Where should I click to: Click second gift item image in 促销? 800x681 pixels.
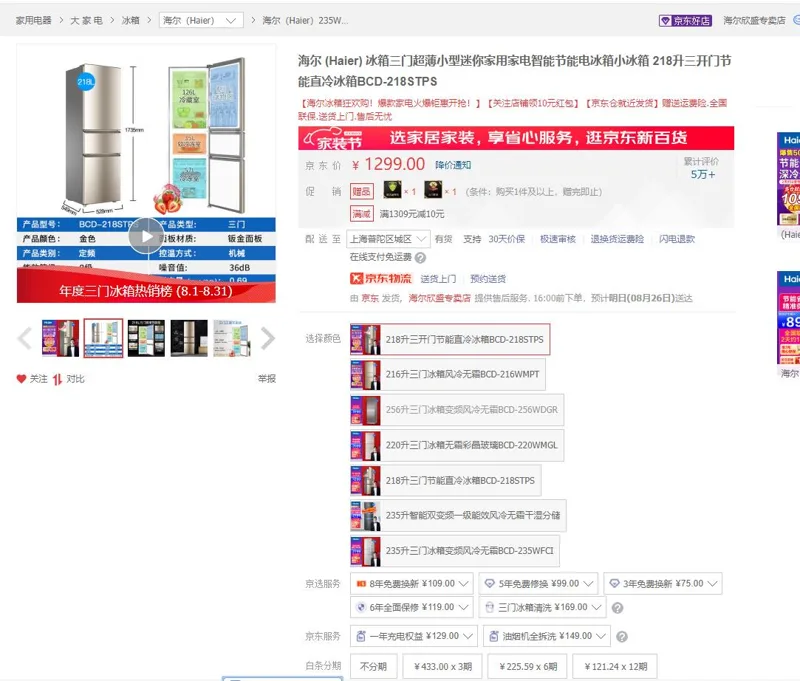433,190
